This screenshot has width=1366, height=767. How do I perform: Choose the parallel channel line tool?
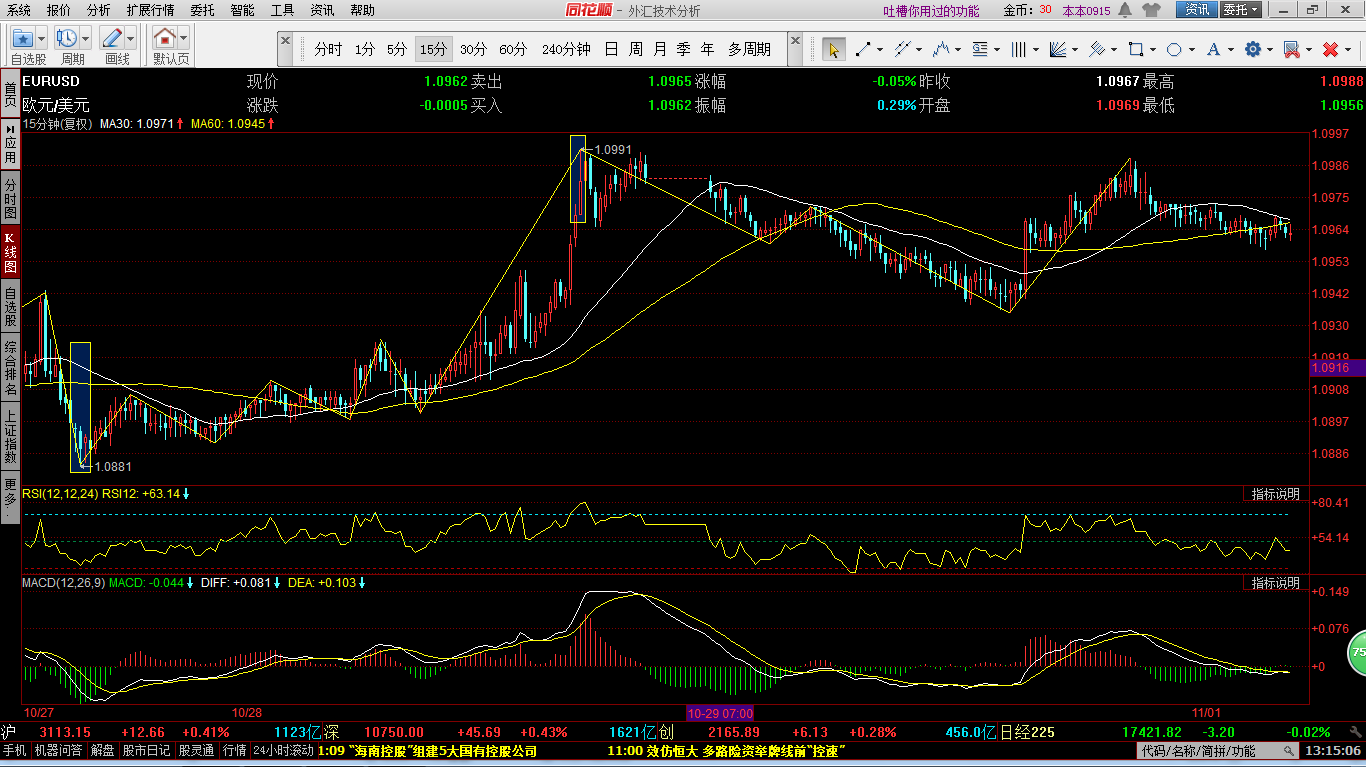click(902, 49)
